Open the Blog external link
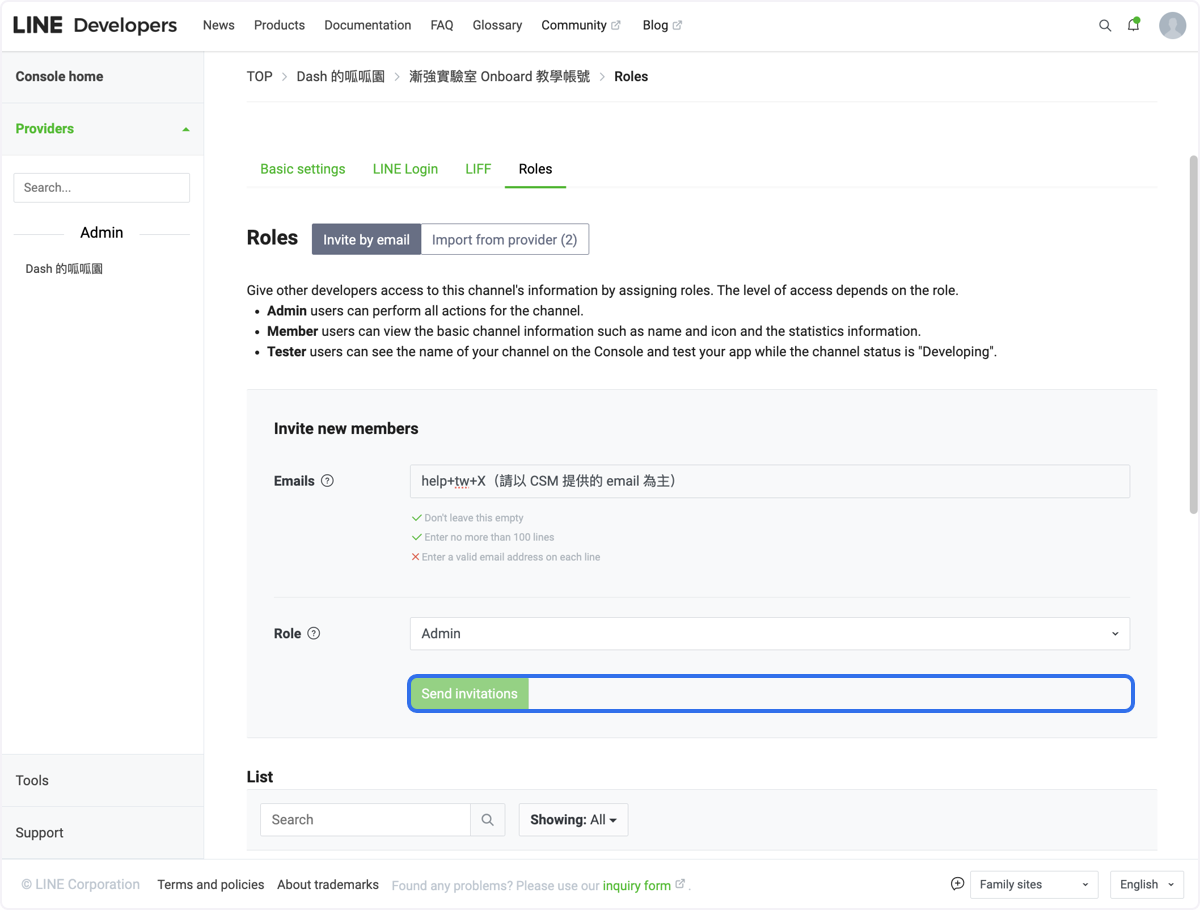Screen dimensions: 1200x910 (662, 25)
